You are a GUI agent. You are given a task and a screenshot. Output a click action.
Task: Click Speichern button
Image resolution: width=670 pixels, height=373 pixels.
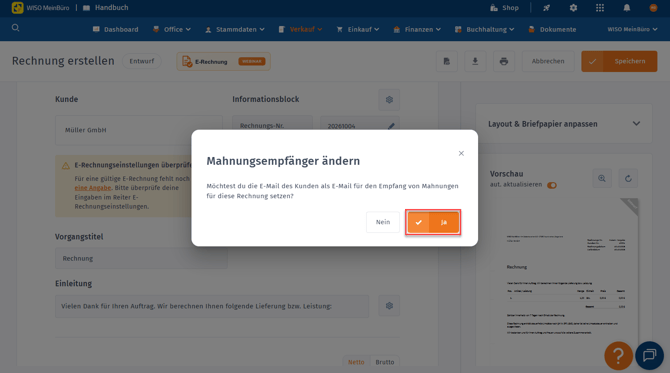click(619, 62)
